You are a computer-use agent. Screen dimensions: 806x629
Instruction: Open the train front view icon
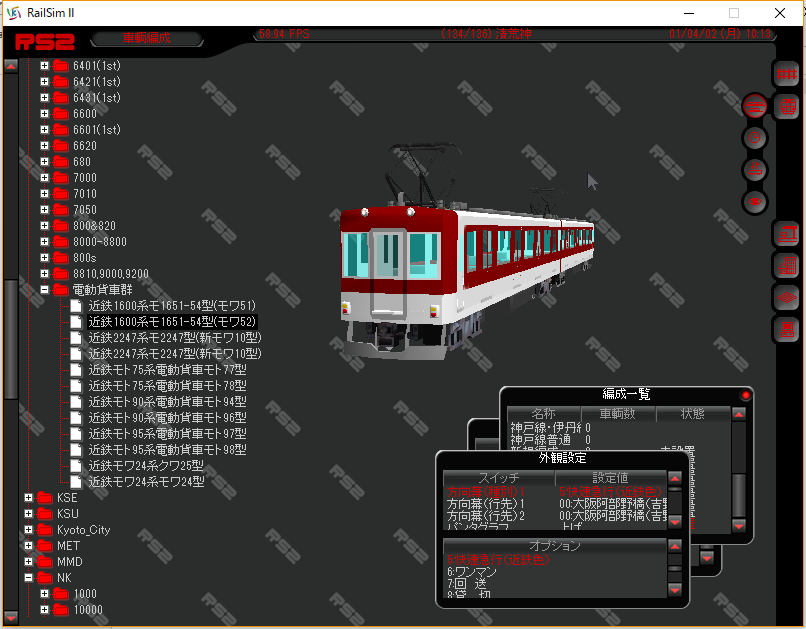[x=787, y=107]
